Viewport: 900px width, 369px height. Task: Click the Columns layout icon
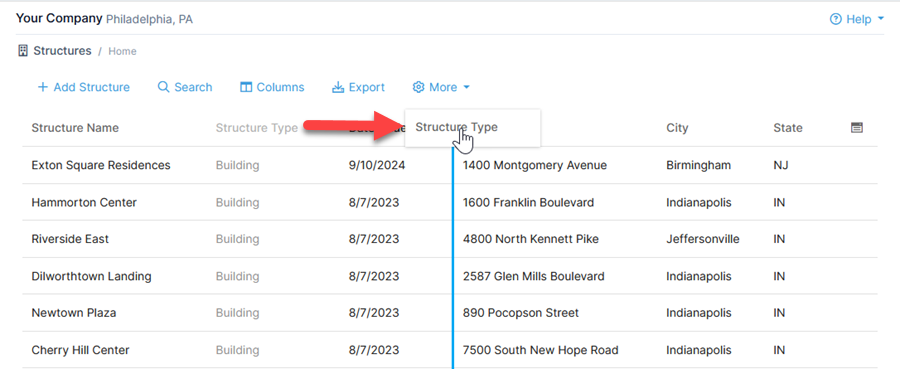[246, 87]
